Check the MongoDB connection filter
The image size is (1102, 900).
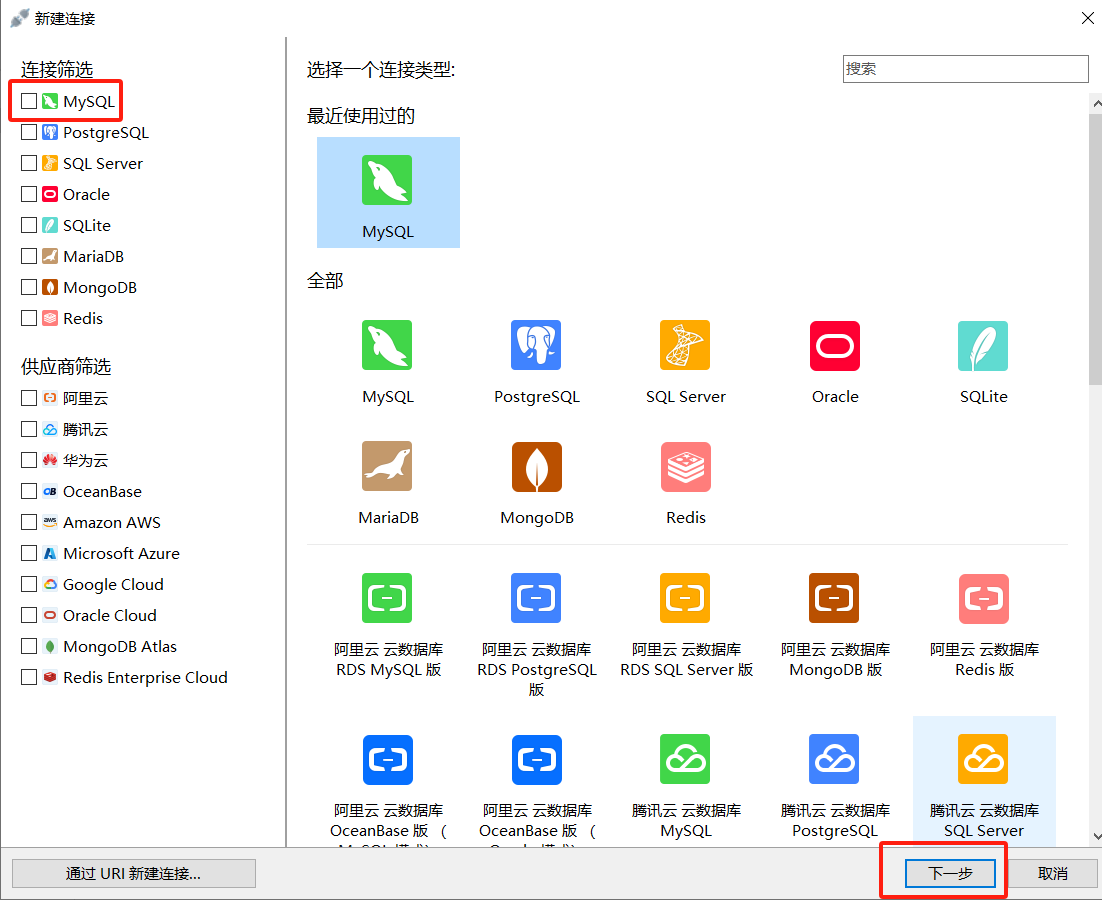pos(29,287)
